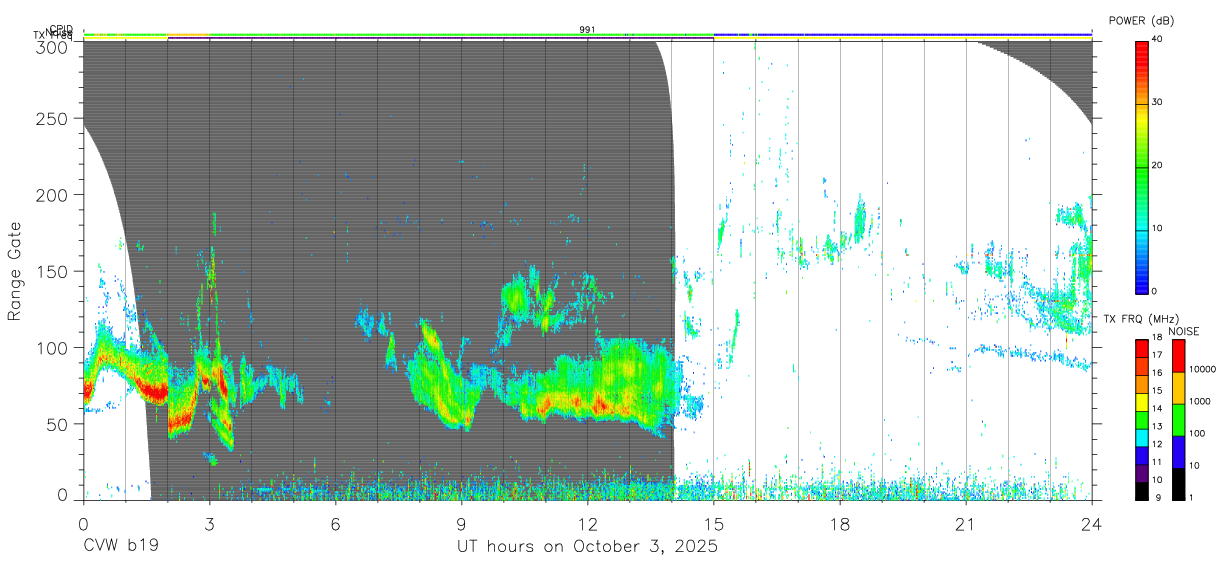Click the Range Gate axis title
Viewport: 1228px width, 567px height.
click(15, 271)
